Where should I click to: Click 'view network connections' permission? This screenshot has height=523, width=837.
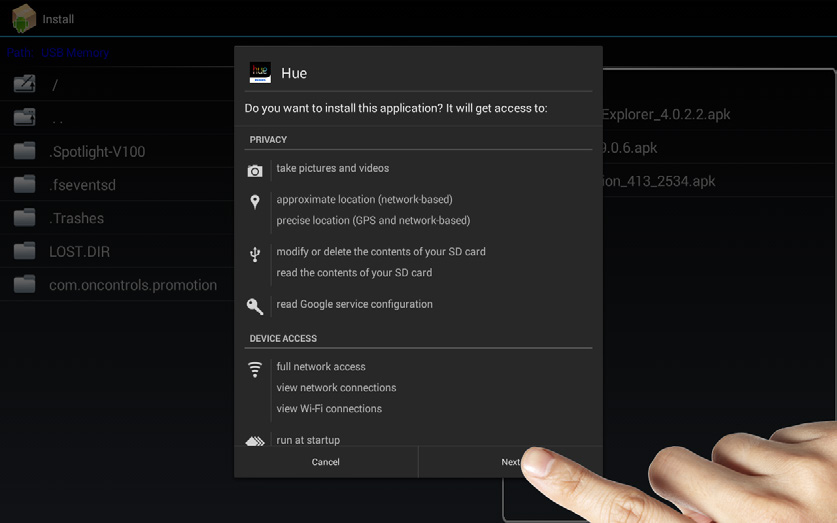click(336, 388)
